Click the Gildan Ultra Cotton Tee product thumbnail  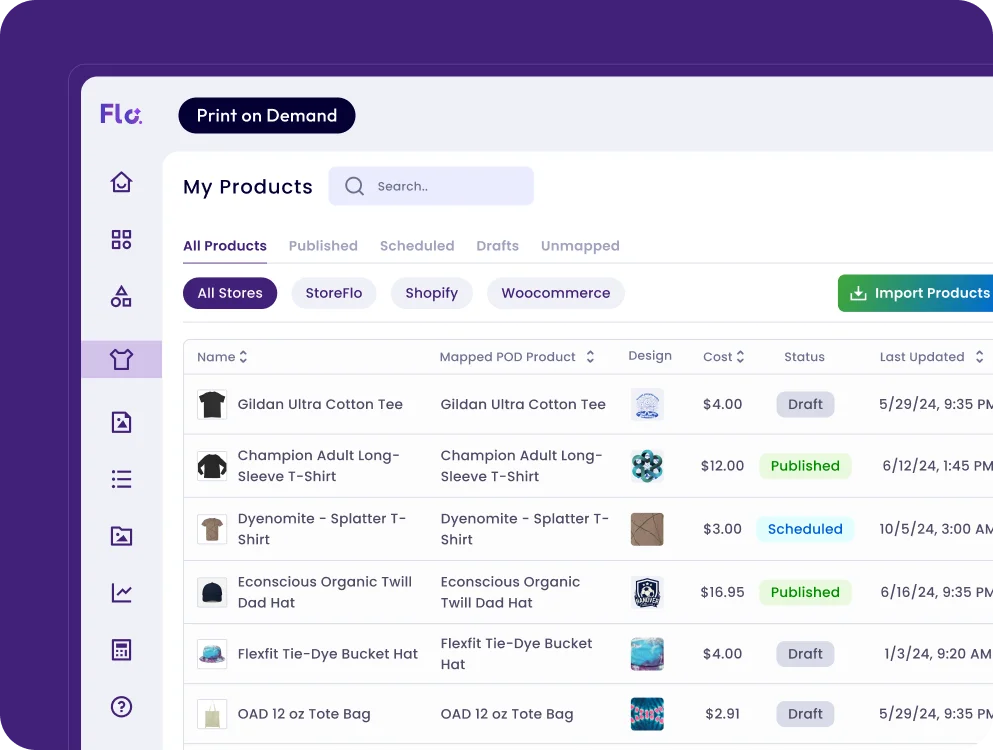(x=212, y=404)
